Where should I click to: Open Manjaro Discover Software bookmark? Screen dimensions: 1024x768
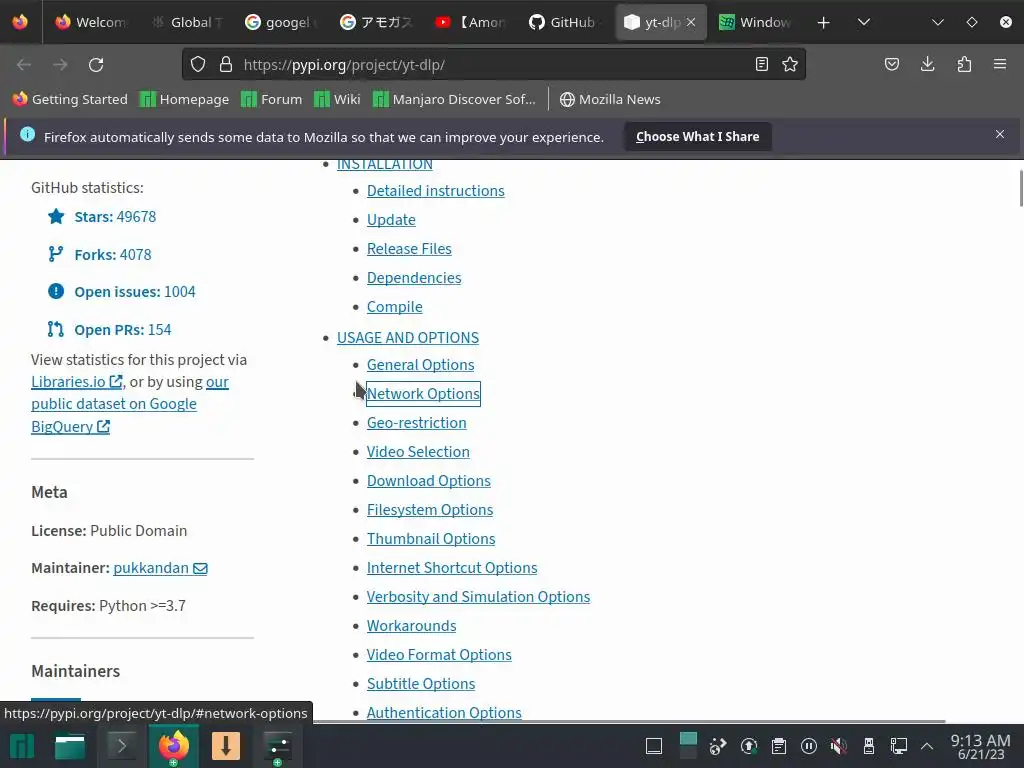454,99
